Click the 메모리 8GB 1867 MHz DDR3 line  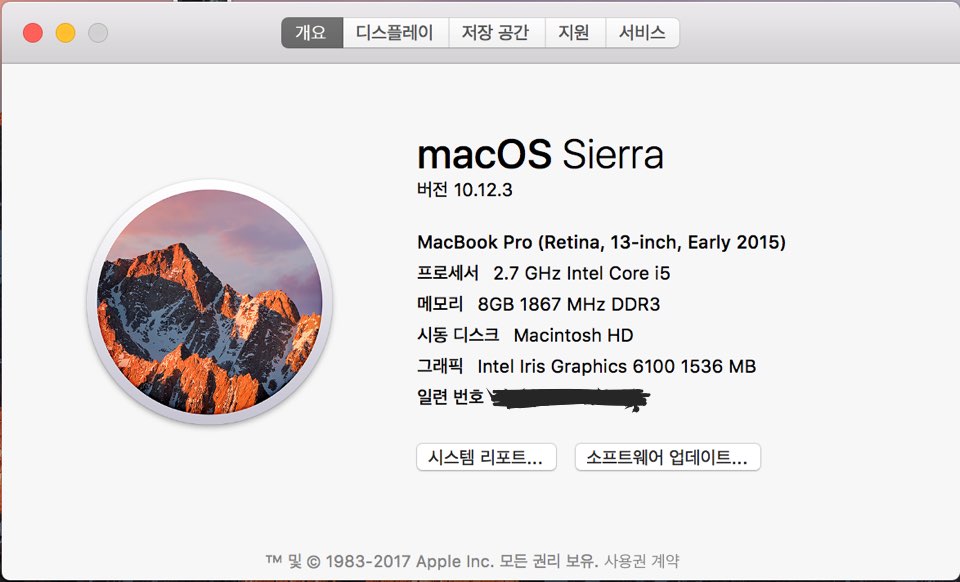pos(538,304)
